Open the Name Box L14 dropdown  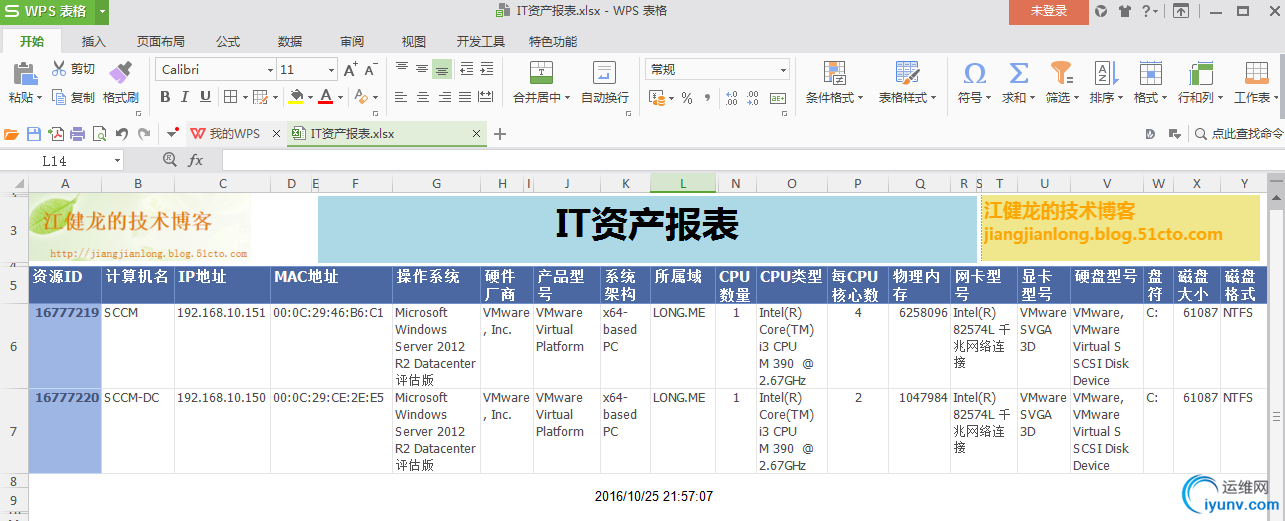[117, 160]
